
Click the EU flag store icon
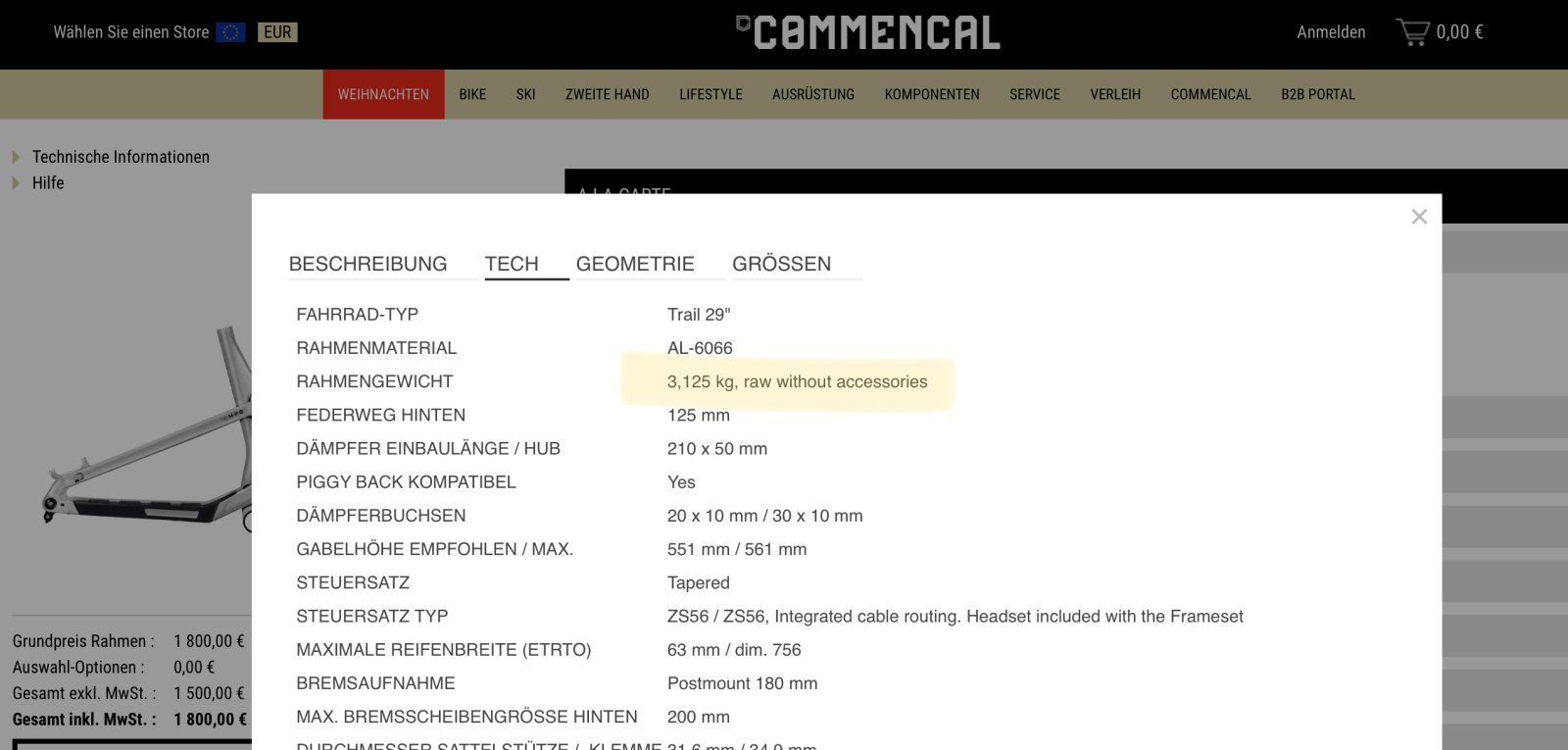click(230, 32)
